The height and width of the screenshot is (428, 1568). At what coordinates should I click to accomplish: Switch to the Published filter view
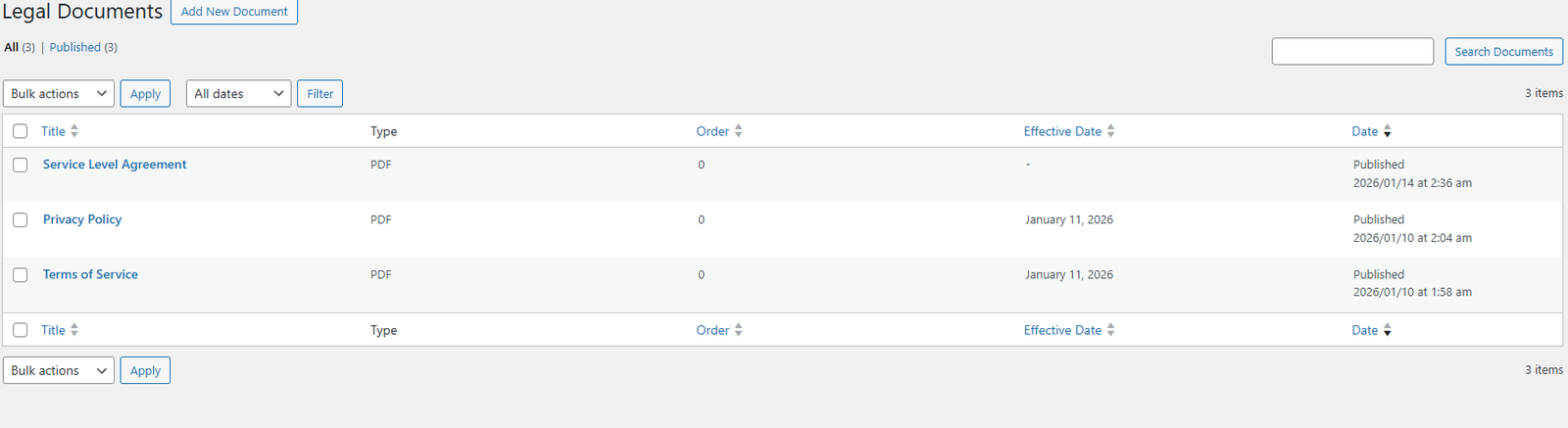point(75,47)
